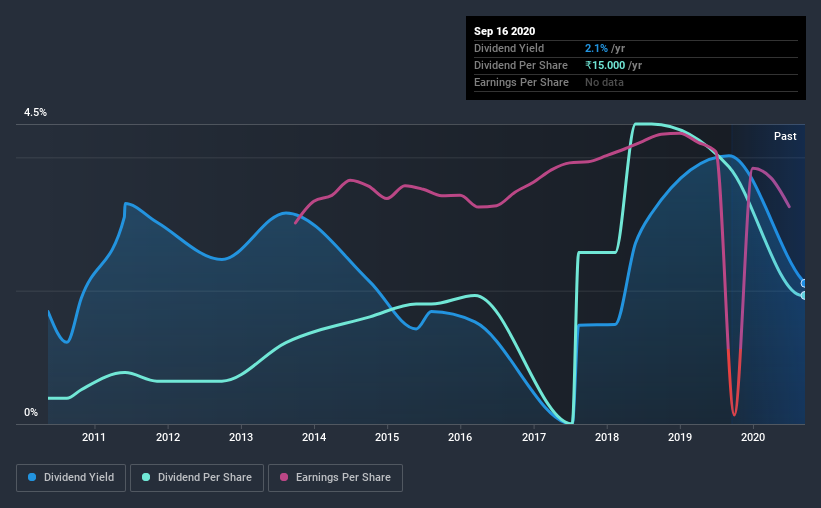Click the teal Dividend Per Share legend dot
Screen dimensions: 821x508
coord(146,477)
